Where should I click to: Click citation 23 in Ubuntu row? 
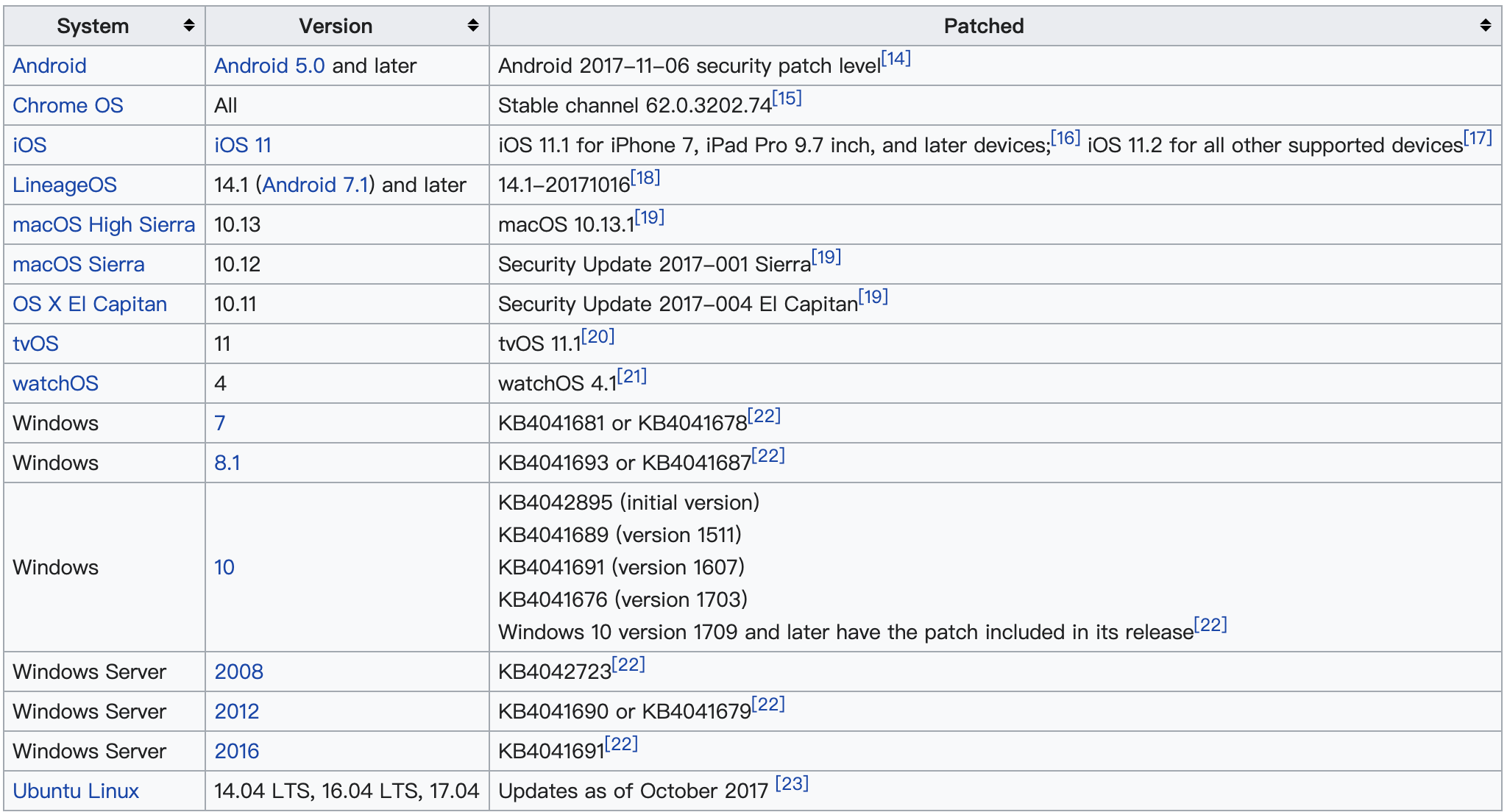(x=792, y=784)
